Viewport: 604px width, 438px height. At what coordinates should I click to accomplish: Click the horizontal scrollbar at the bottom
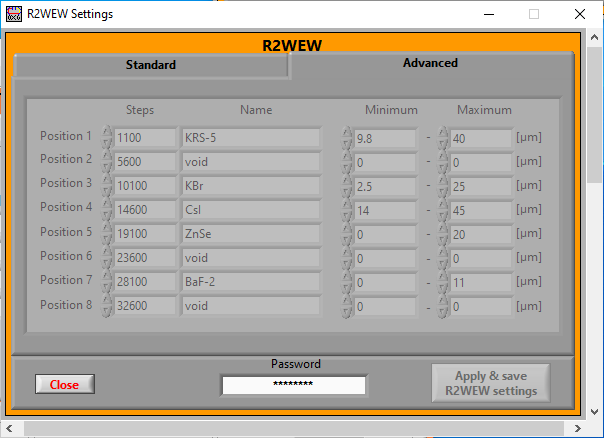click(x=300, y=429)
